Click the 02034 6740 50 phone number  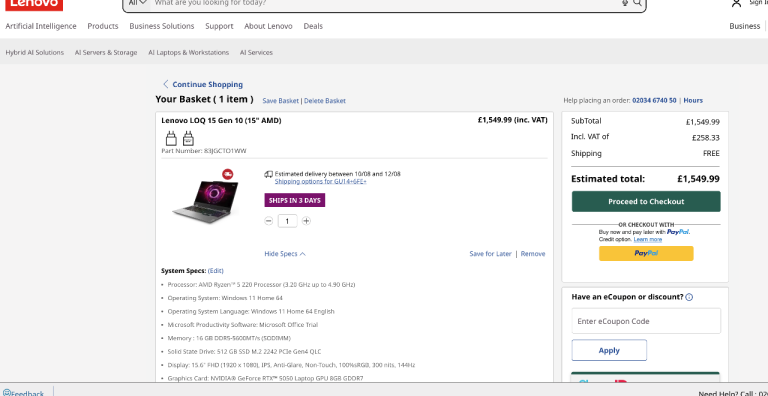tap(654, 100)
